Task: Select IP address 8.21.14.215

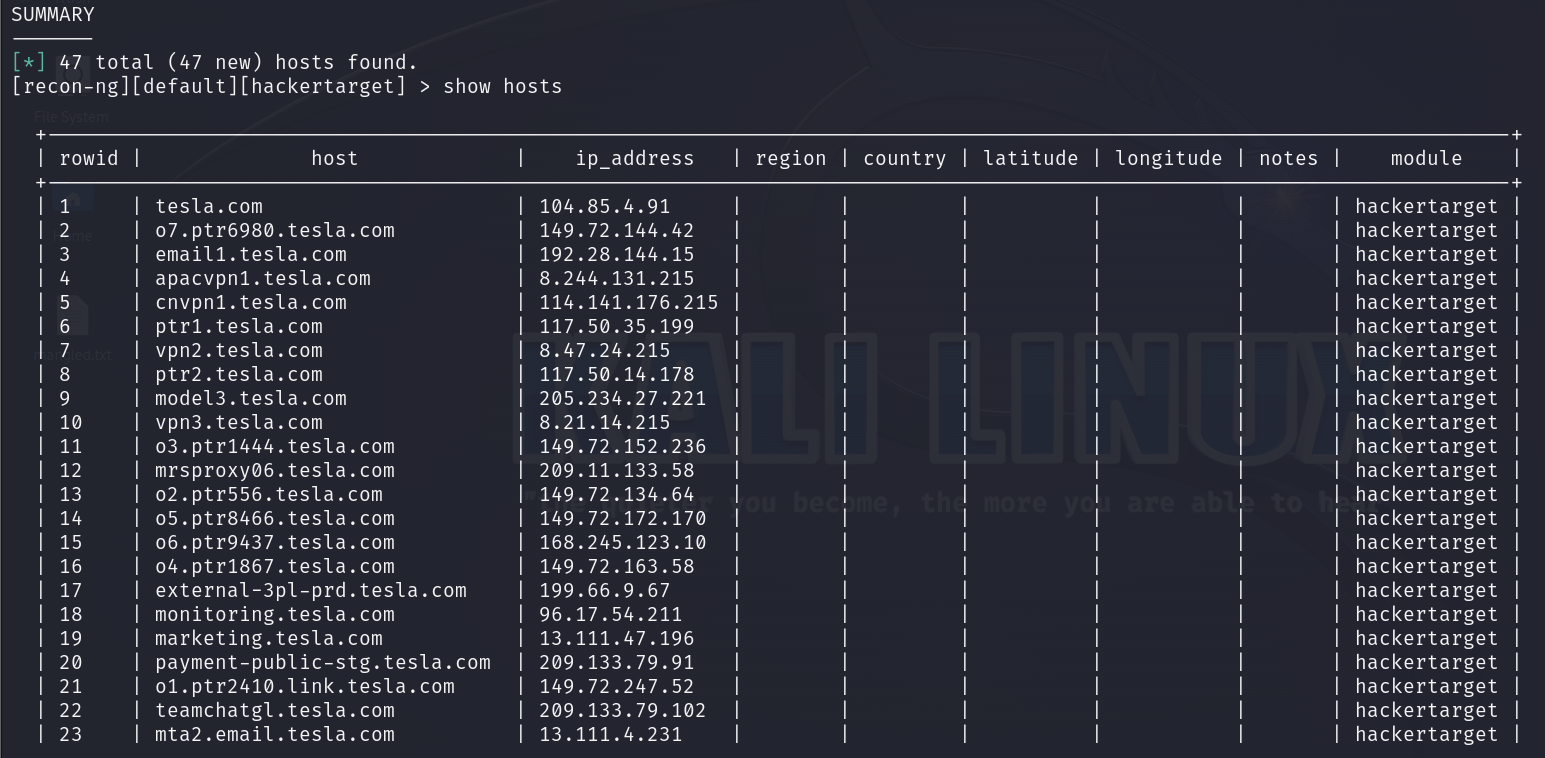Action: pyautogui.click(x=605, y=422)
